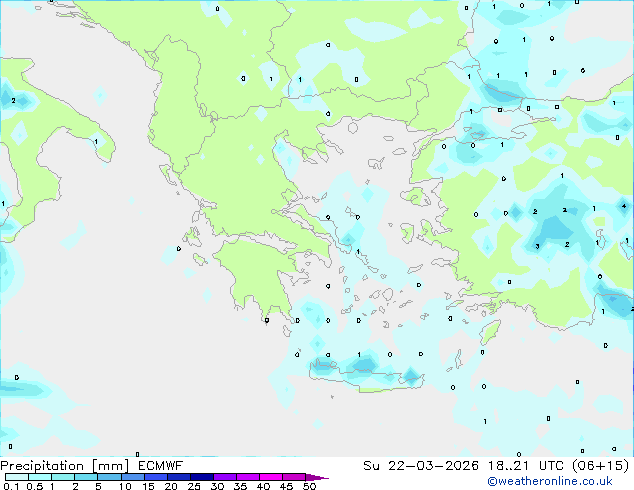The height and width of the screenshot is (490, 634).
Task: Click the 0.1–0.5 mm legend color swatch
Action: point(17,477)
